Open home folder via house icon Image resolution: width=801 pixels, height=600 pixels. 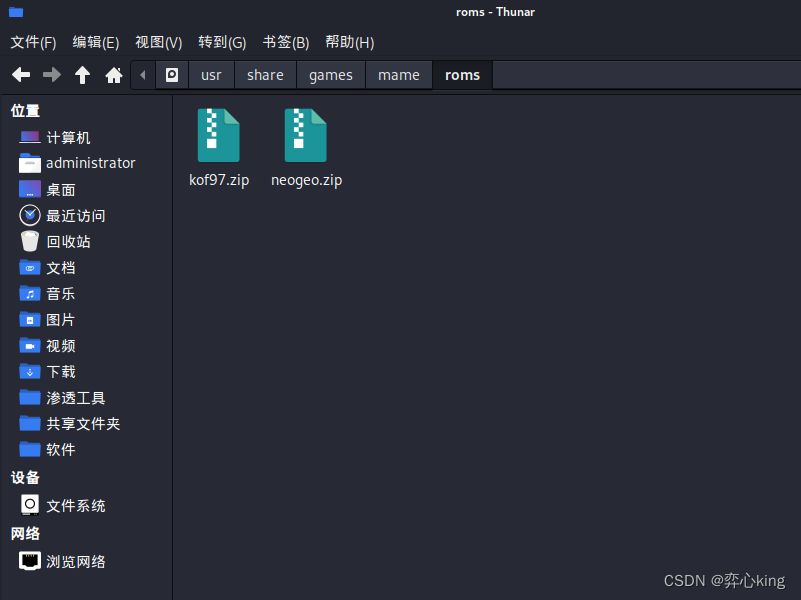[x=113, y=75]
